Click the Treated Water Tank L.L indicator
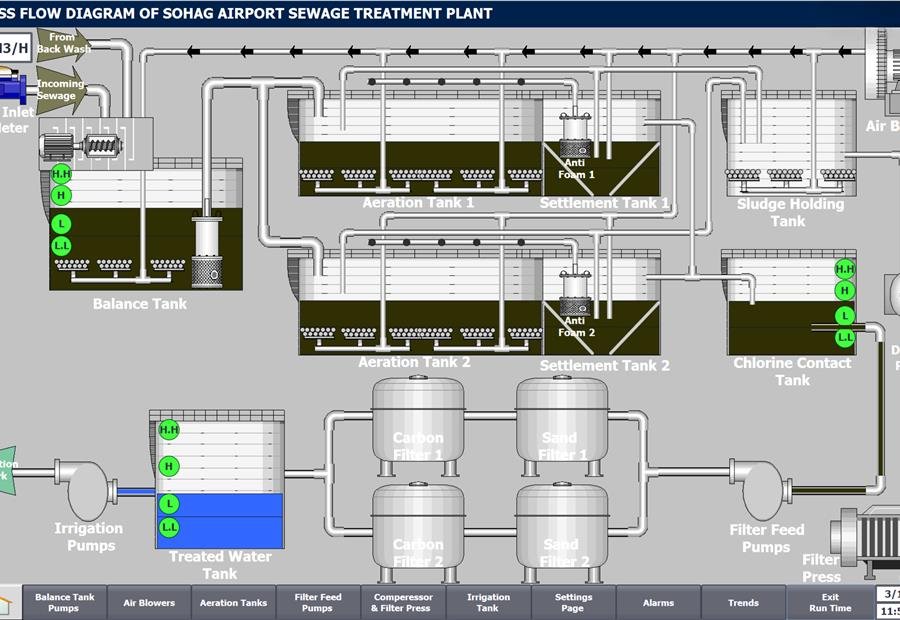 coord(169,527)
